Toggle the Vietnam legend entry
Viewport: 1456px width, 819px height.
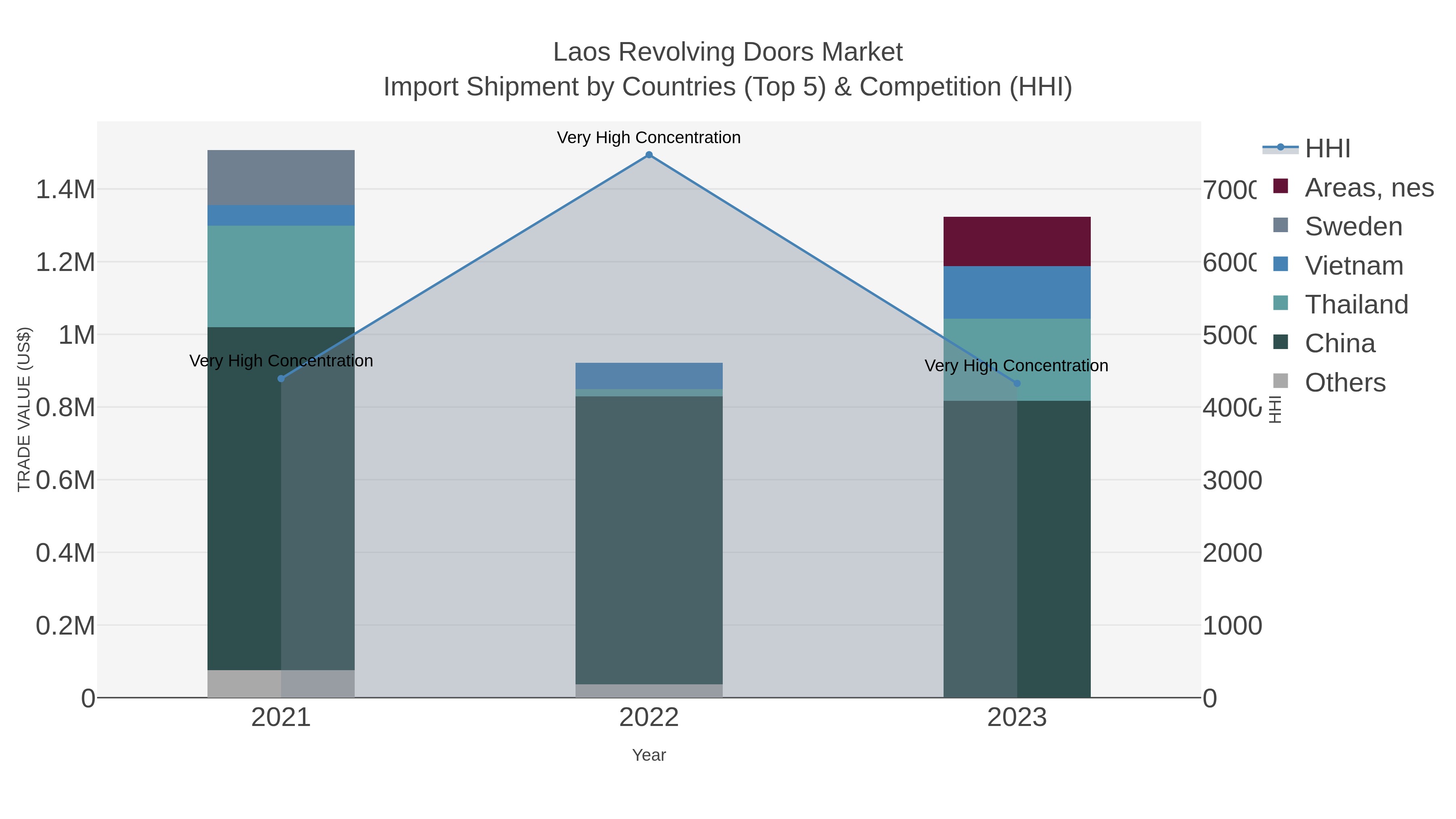click(x=1338, y=265)
